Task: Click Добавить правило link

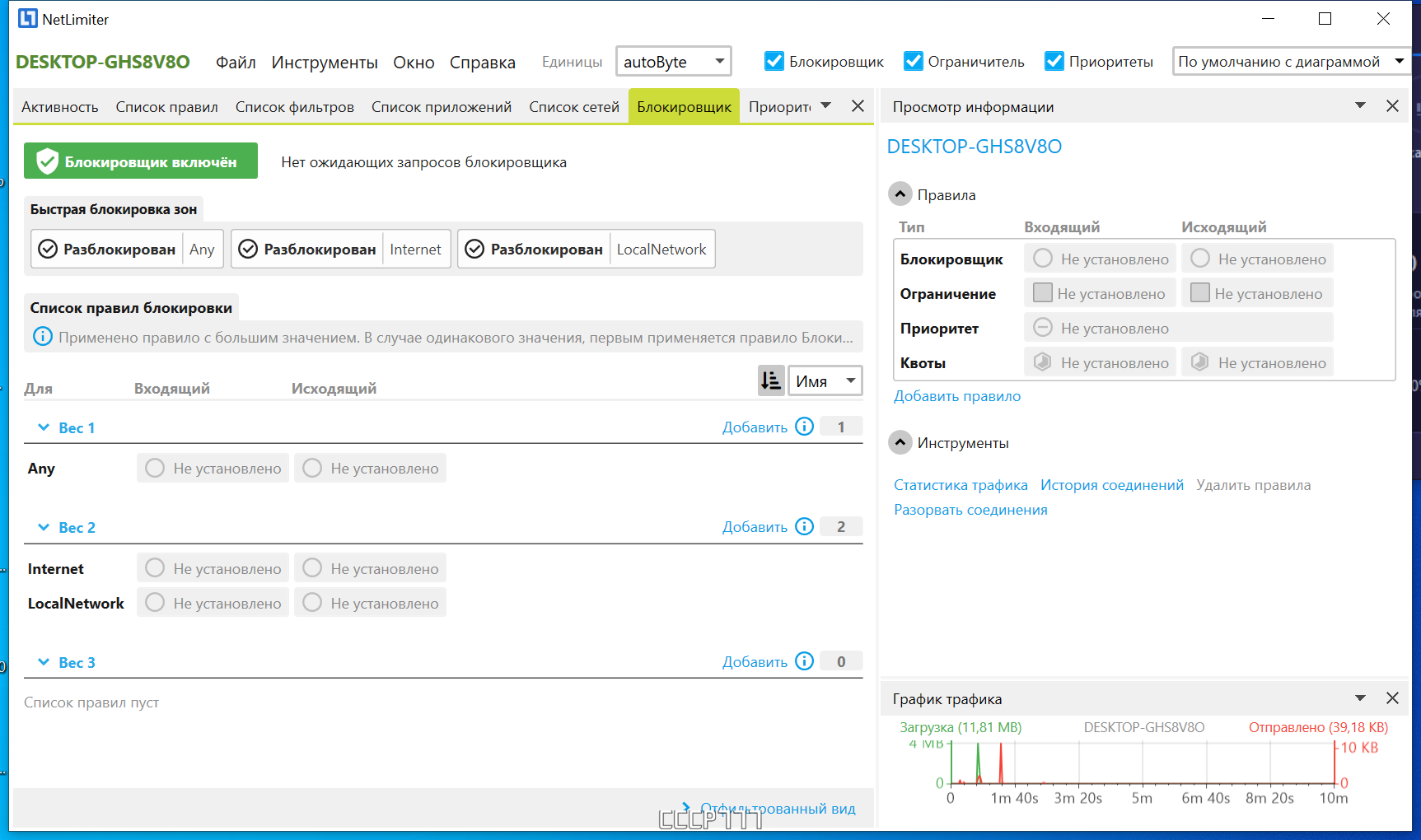Action: pyautogui.click(x=957, y=395)
